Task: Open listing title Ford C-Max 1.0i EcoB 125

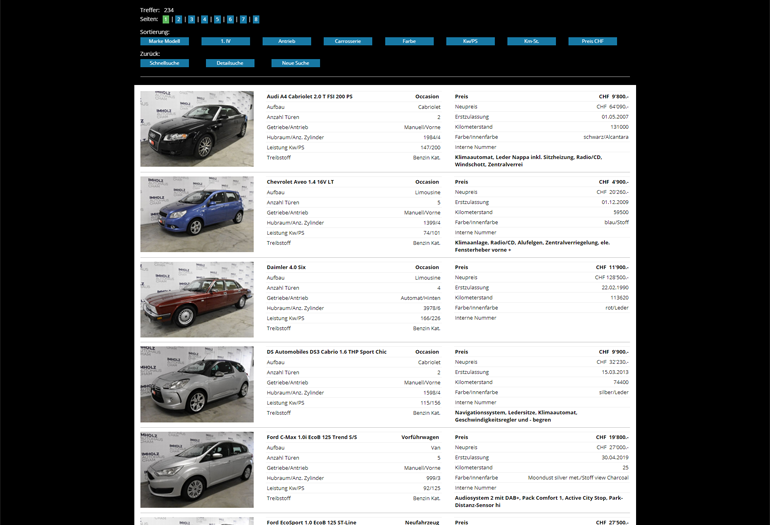Action: (x=312, y=437)
